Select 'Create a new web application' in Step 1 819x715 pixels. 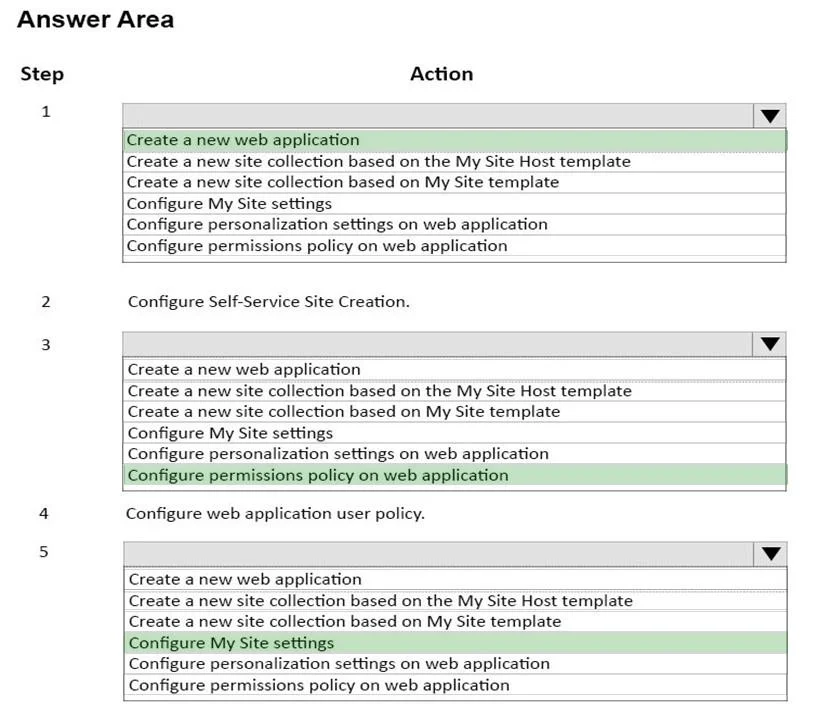[454, 140]
